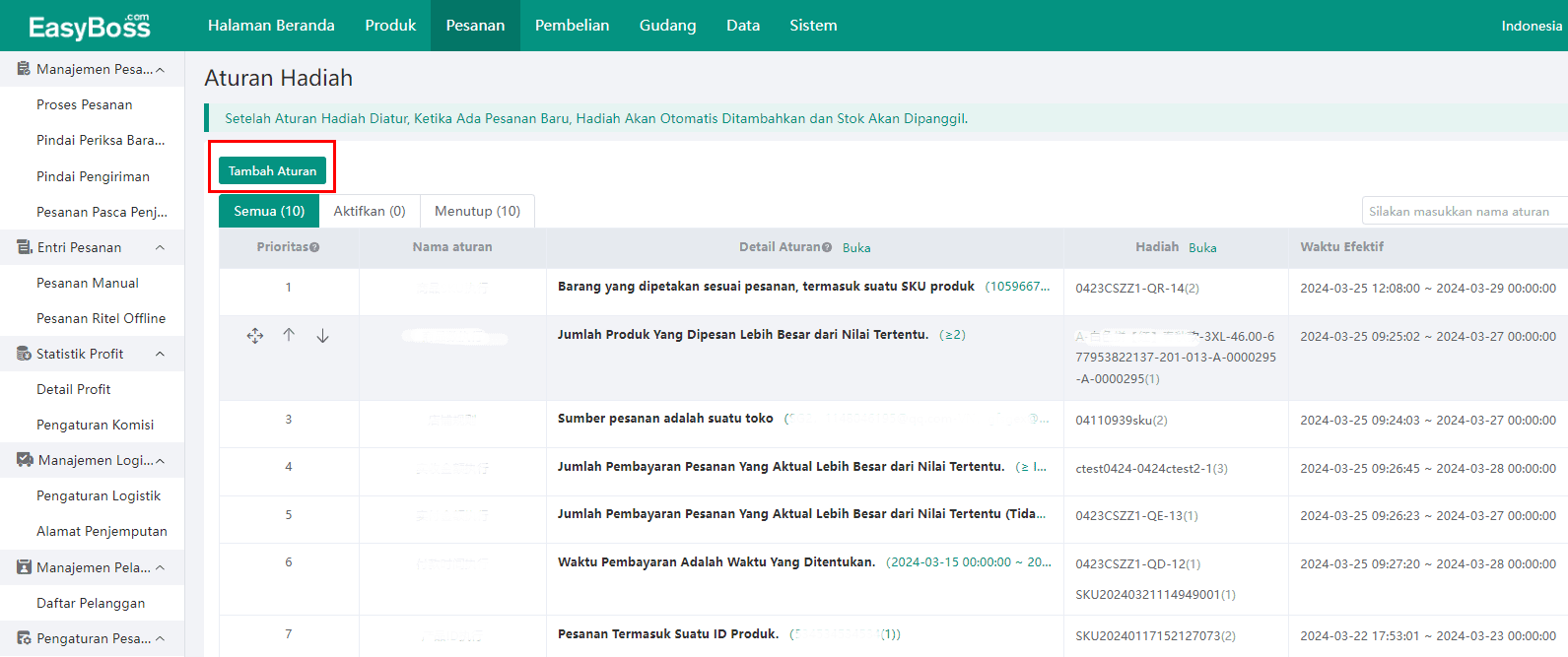
Task: Move the rule up with the arrow icon
Action: 289,335
